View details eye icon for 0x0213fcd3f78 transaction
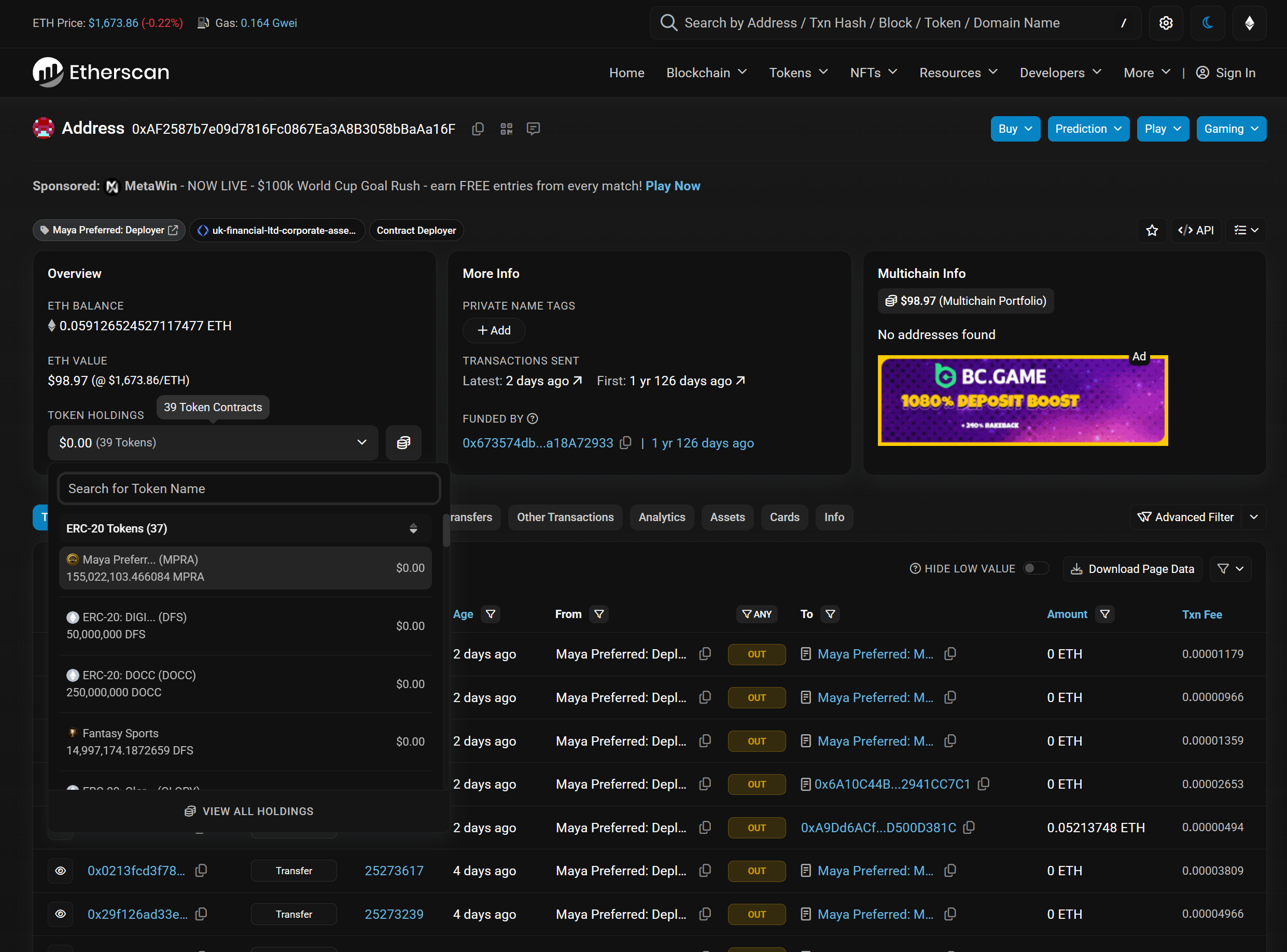The image size is (1287, 952). [61, 871]
